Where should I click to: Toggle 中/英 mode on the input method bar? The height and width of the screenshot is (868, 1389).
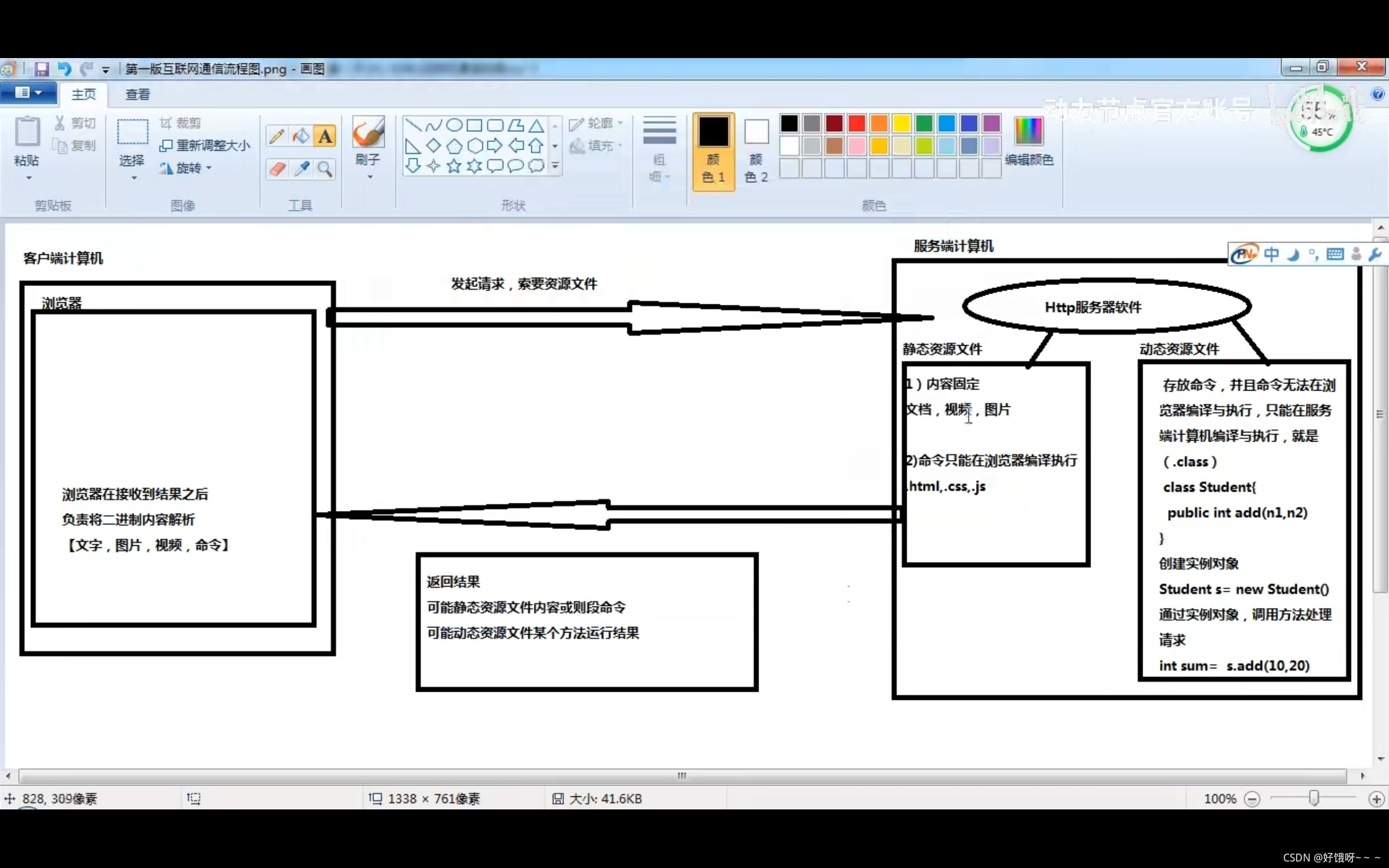pos(1272,254)
